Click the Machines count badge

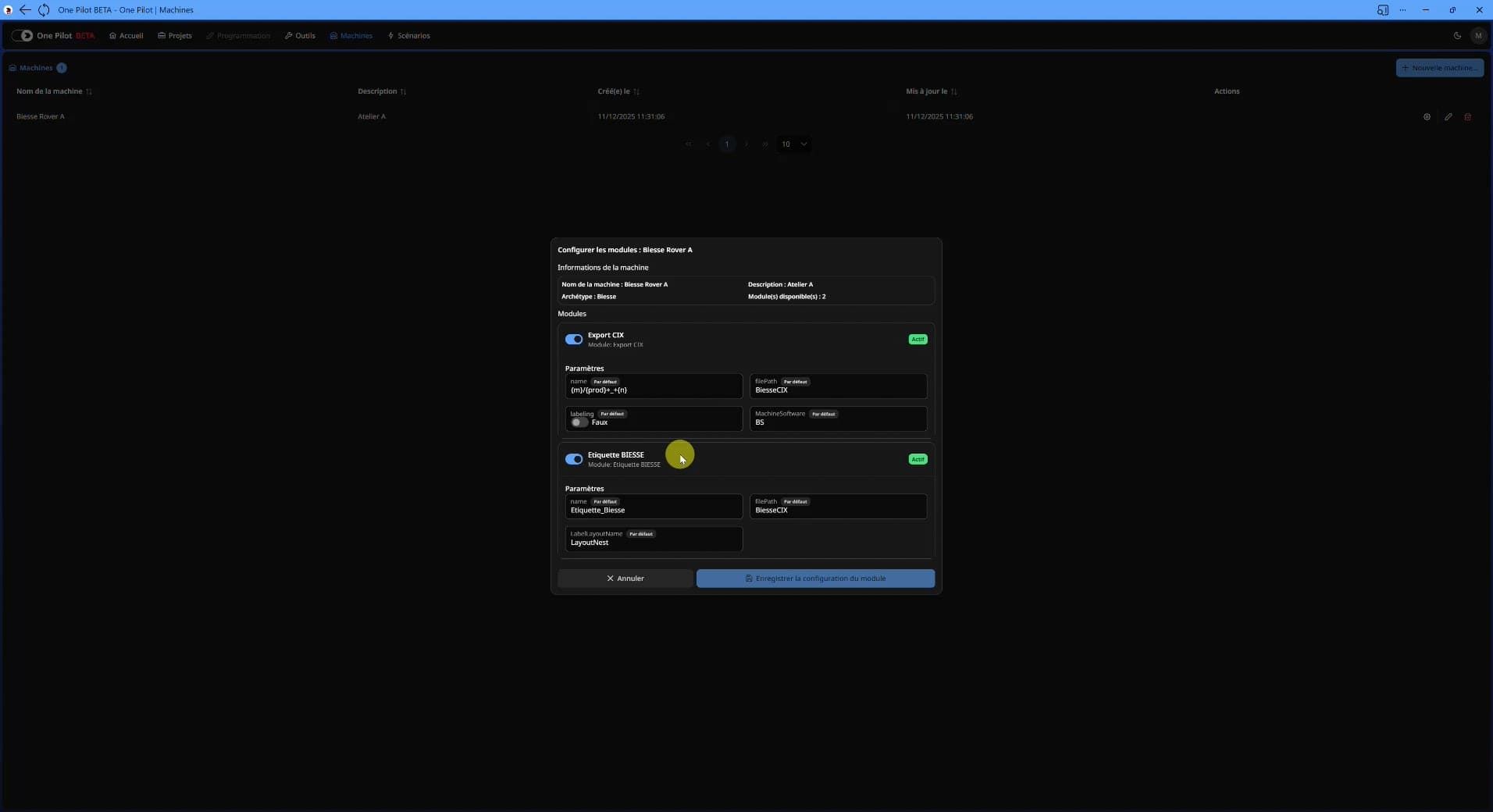click(62, 68)
